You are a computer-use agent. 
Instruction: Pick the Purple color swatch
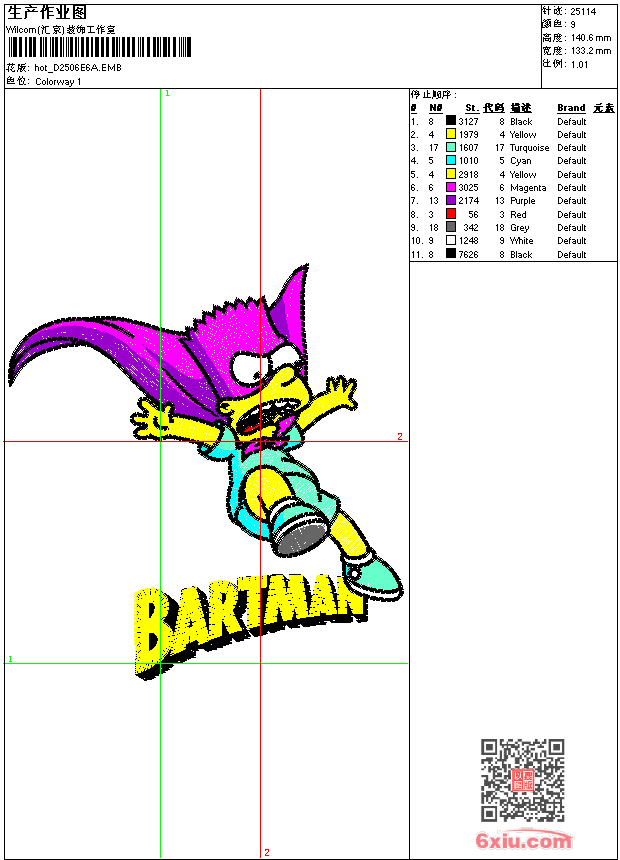[x=450, y=200]
